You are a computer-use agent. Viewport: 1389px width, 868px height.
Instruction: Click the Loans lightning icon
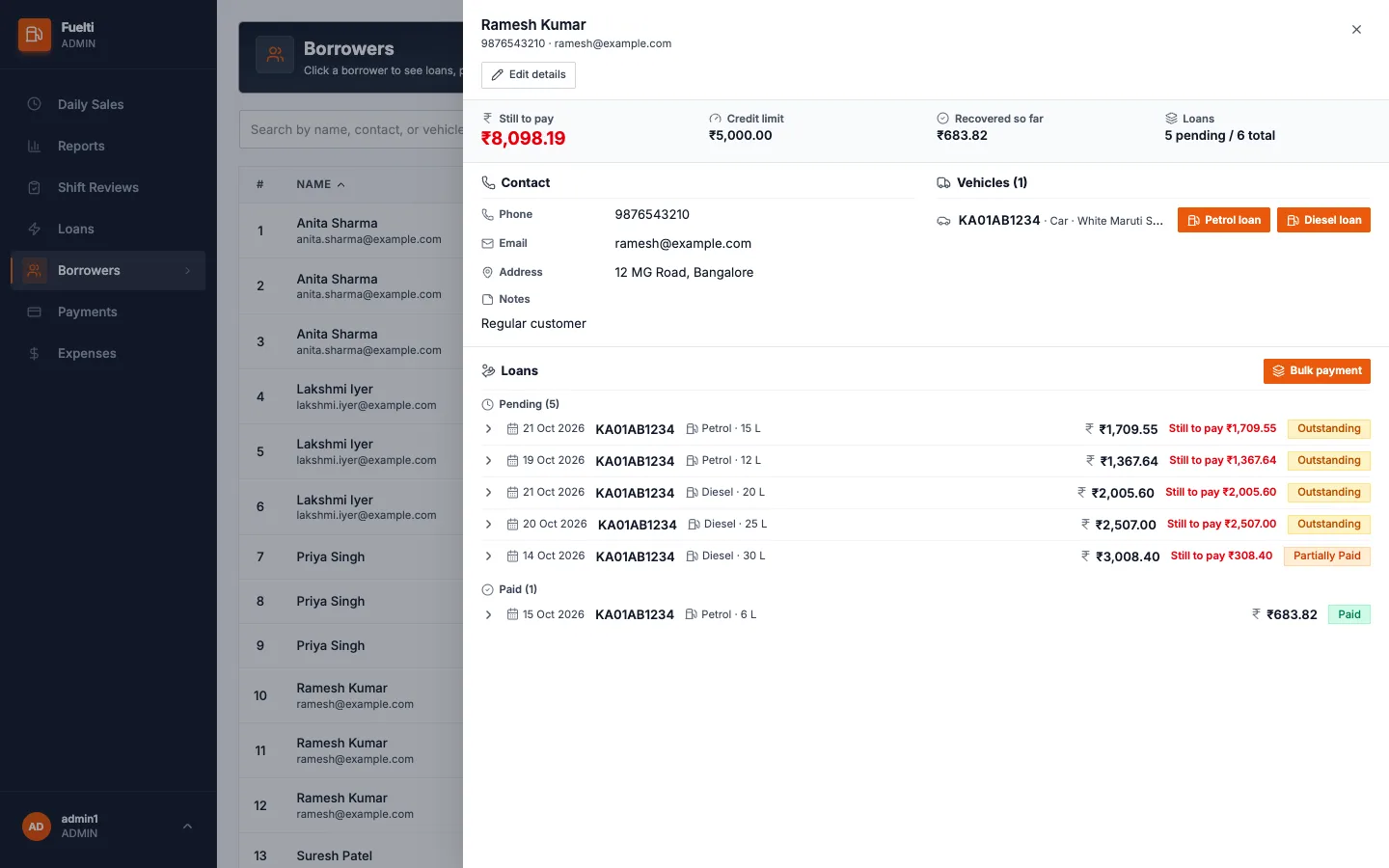pos(34,229)
